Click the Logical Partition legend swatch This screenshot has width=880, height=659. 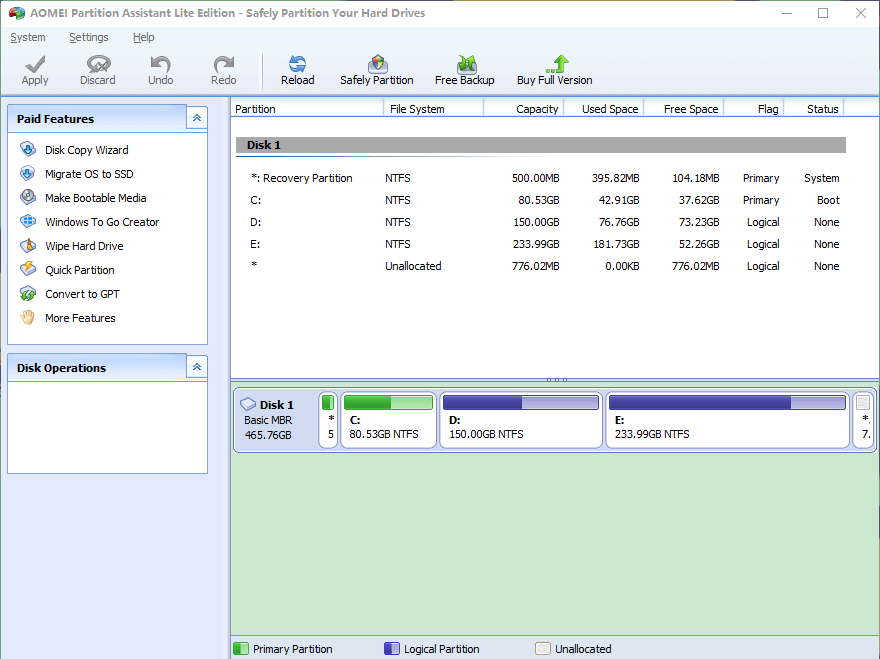392,648
